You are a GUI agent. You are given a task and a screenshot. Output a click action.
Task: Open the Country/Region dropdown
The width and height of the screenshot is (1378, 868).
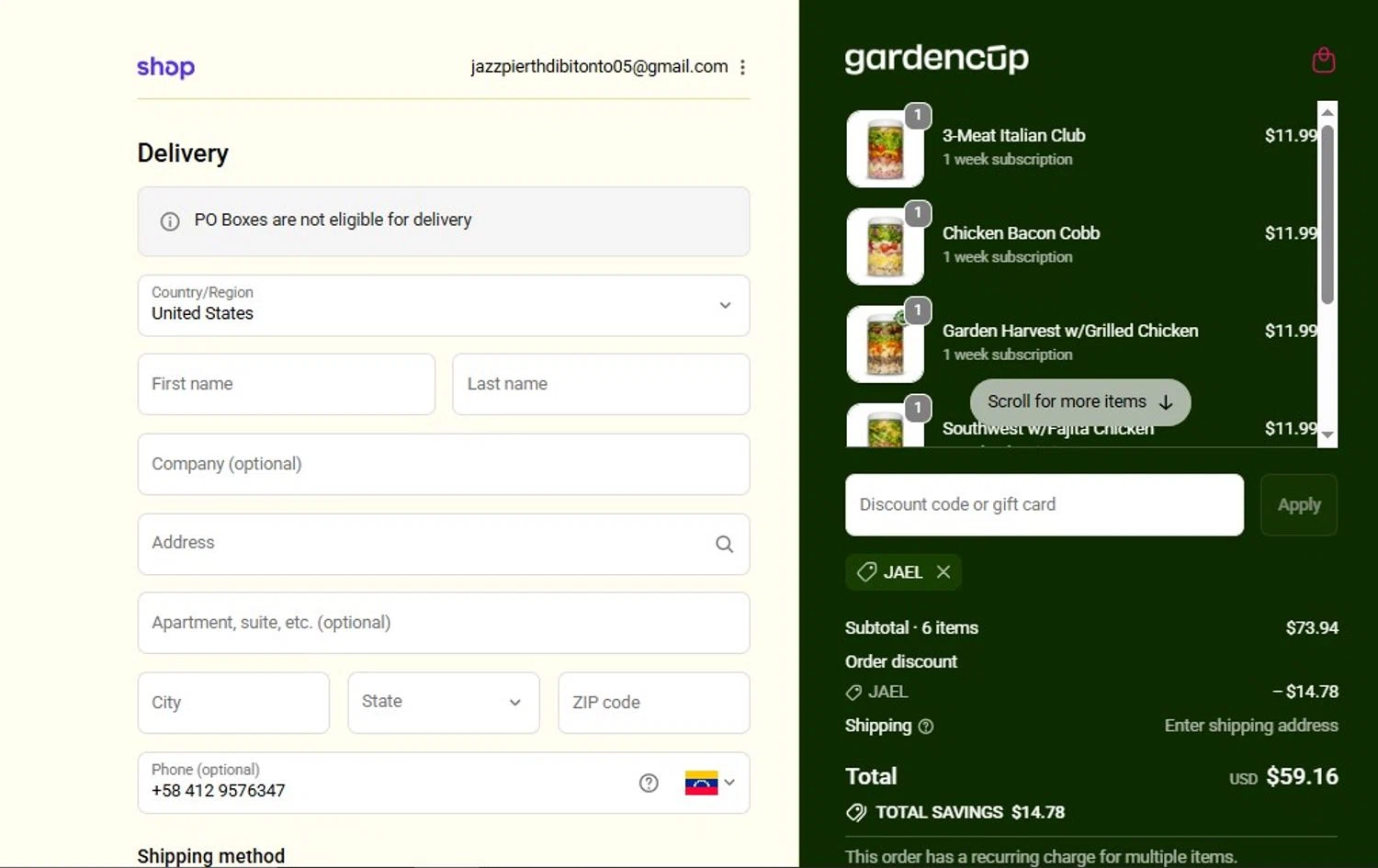[444, 306]
